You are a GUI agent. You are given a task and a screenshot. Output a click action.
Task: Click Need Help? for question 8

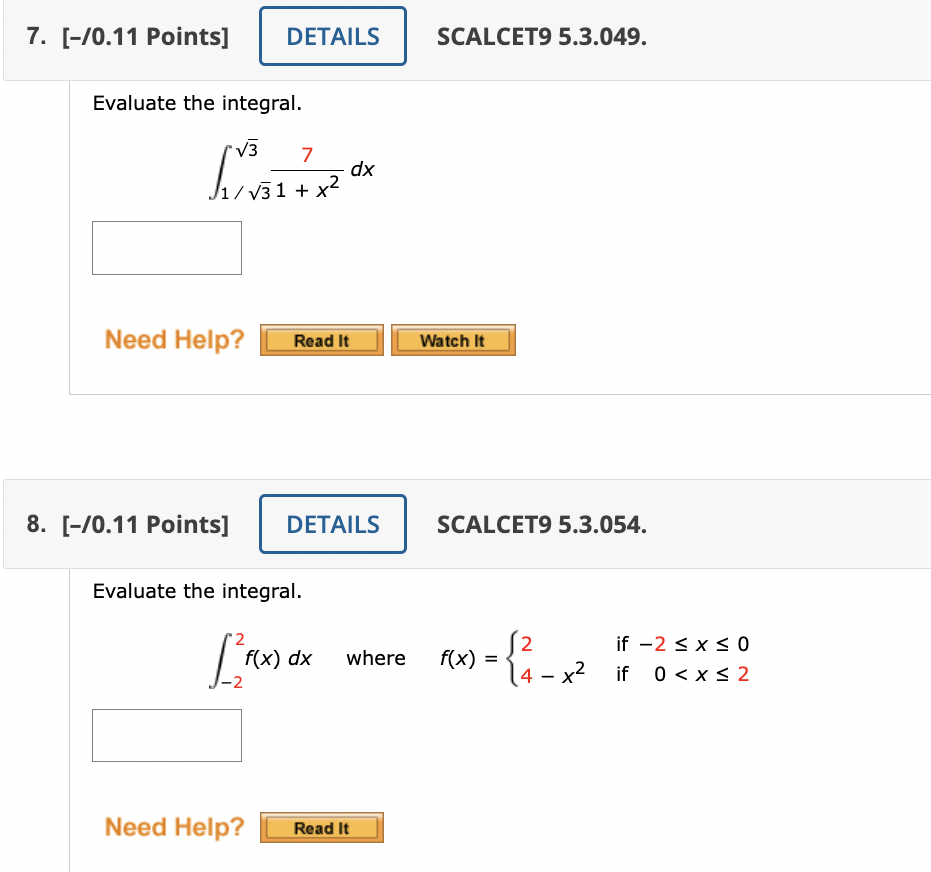point(172,827)
